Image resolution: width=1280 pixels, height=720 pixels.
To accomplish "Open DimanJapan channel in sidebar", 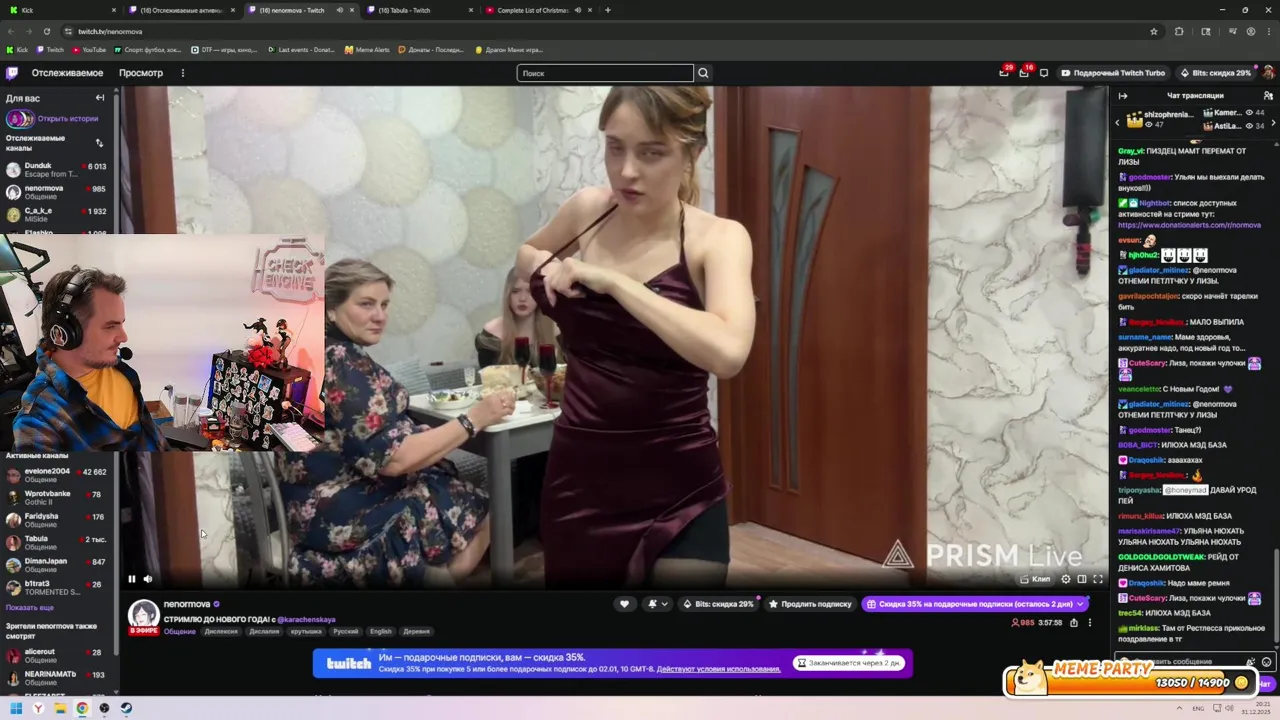I will click(56, 565).
